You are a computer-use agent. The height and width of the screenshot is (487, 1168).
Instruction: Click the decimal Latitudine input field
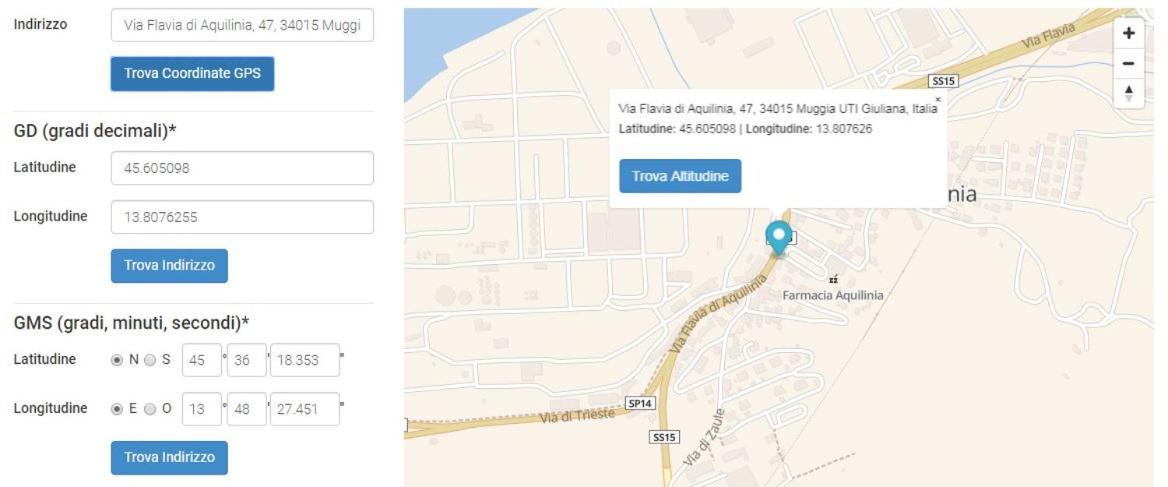[x=242, y=168]
